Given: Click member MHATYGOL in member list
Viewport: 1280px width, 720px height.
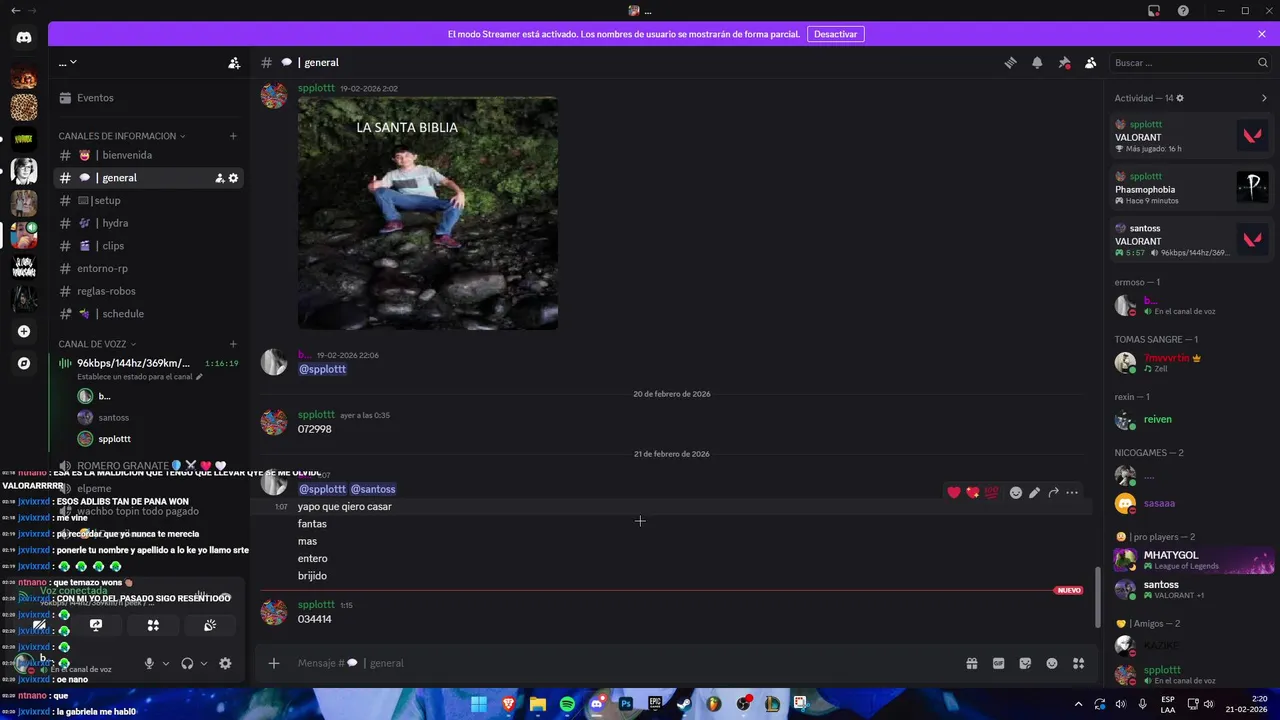Looking at the screenshot, I should (1191, 560).
